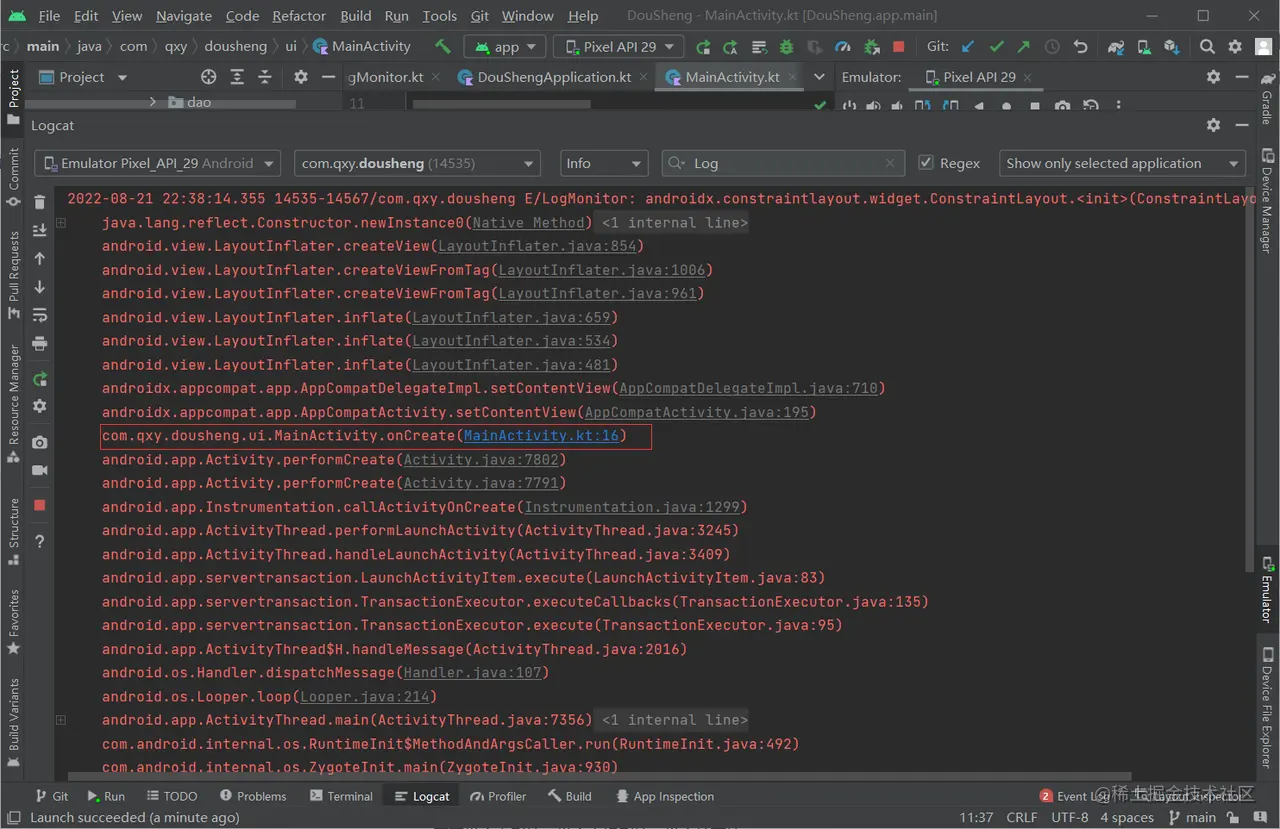
Task: Take a screenshot with the camera icon
Action: point(40,442)
